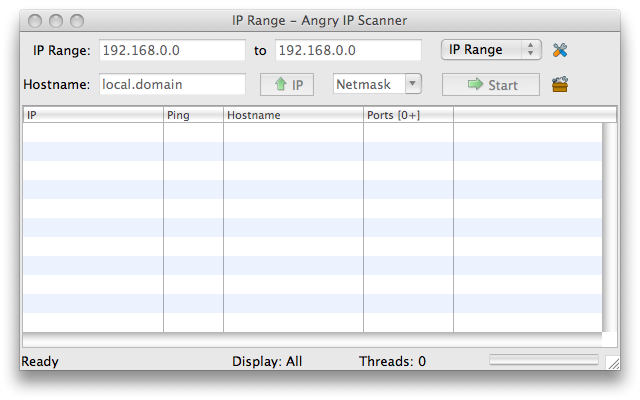The image size is (640, 400).
Task: Click the starting IP address field
Action: pos(172,50)
